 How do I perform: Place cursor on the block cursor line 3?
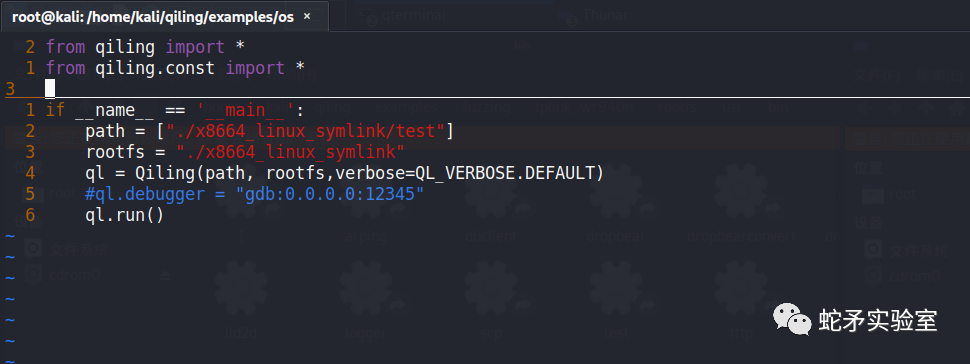point(50,89)
